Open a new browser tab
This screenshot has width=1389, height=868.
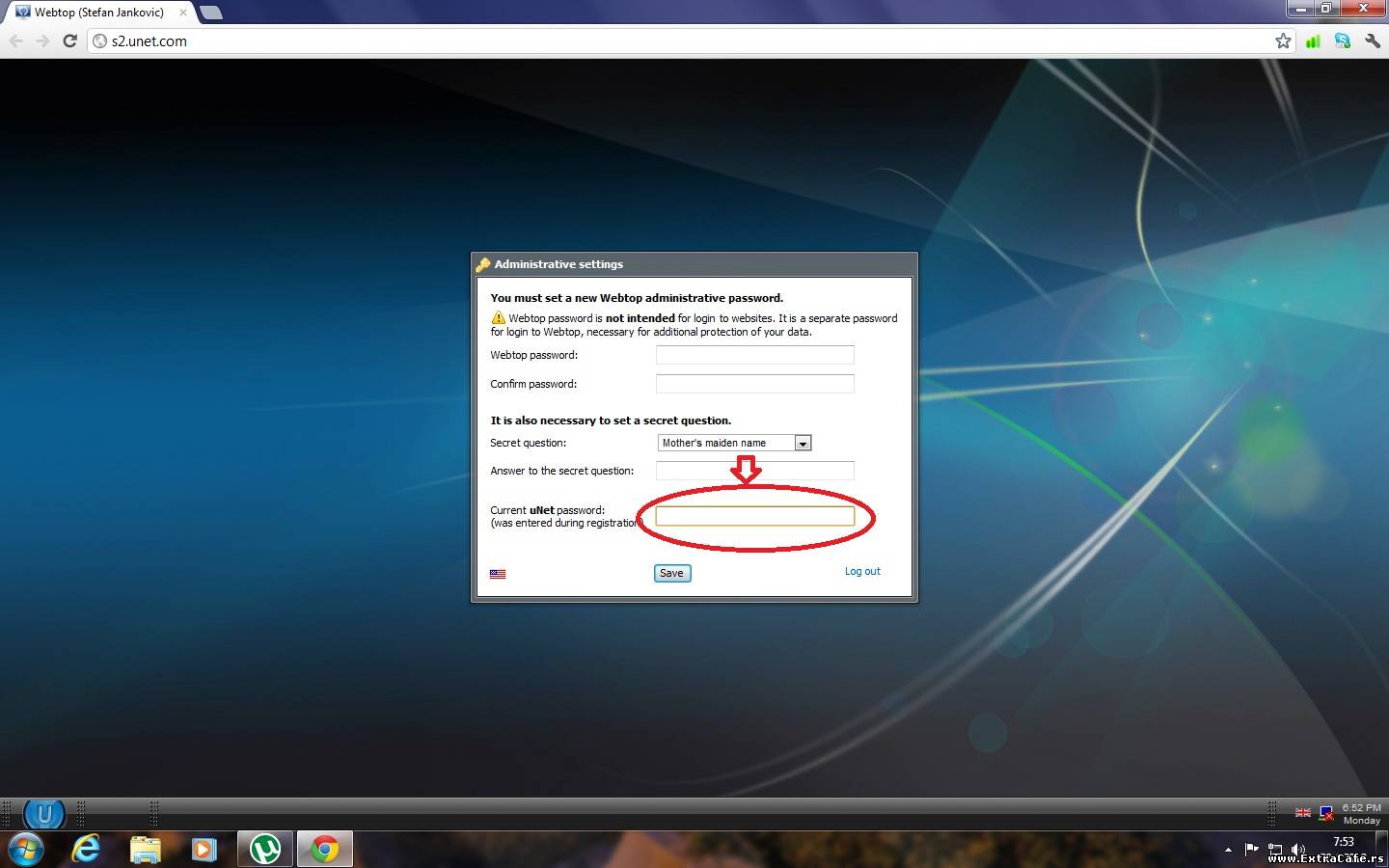[x=211, y=13]
